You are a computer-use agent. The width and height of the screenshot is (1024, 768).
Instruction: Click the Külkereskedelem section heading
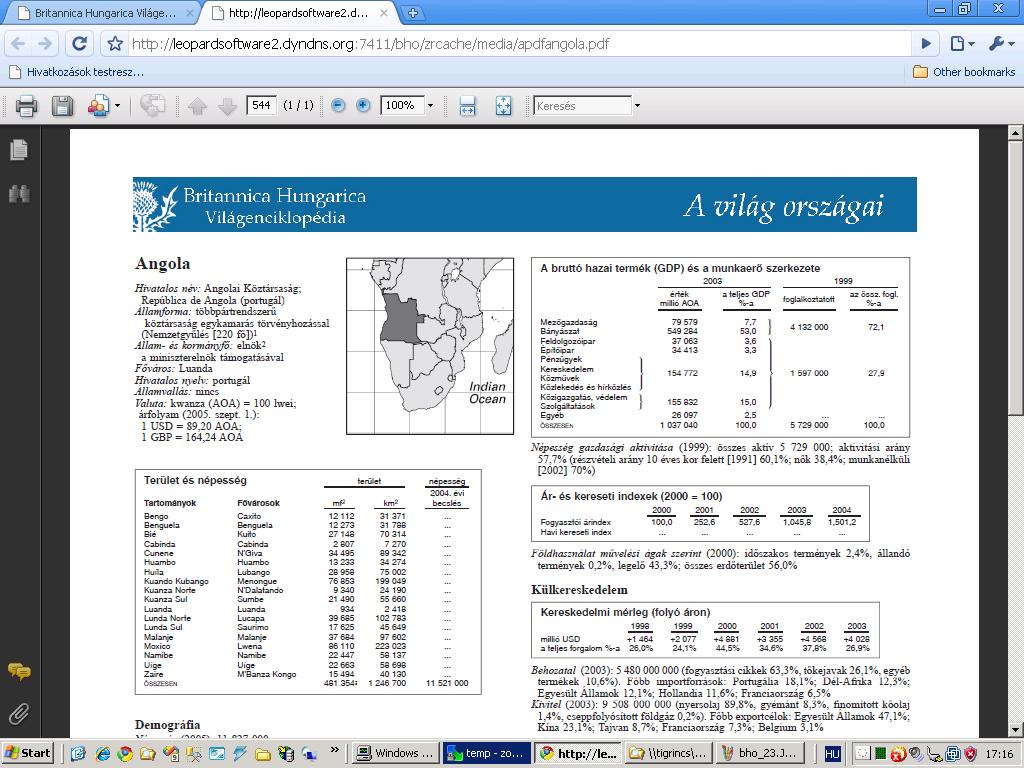pyautogui.click(x=579, y=590)
